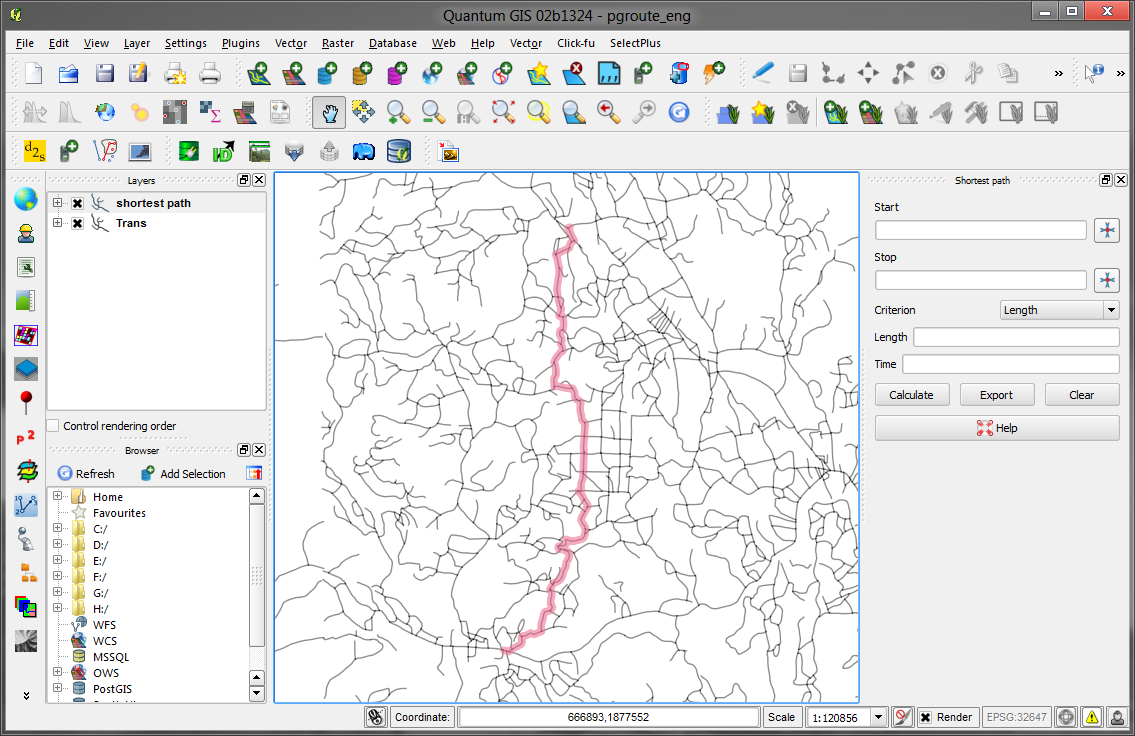Screen dimensions: 1135x736
Task: Click Zoom Full extent icon
Action: tap(501, 112)
